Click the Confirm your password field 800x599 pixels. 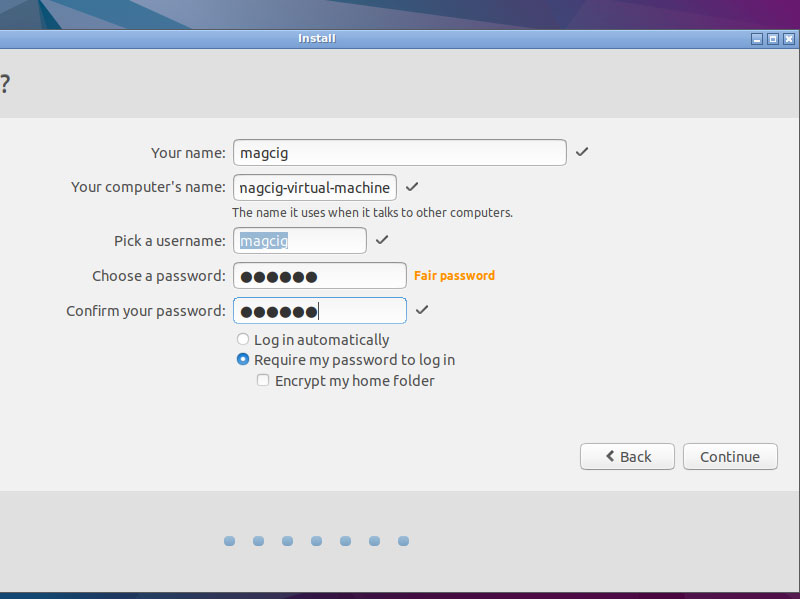click(319, 311)
